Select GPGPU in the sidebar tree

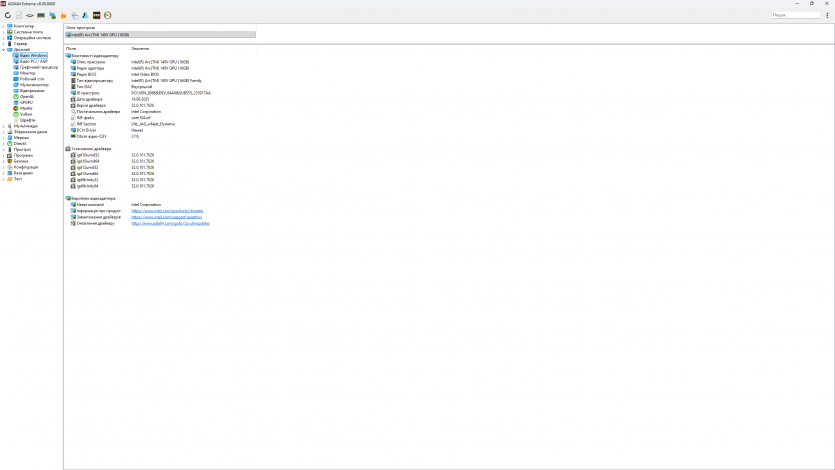[27, 102]
